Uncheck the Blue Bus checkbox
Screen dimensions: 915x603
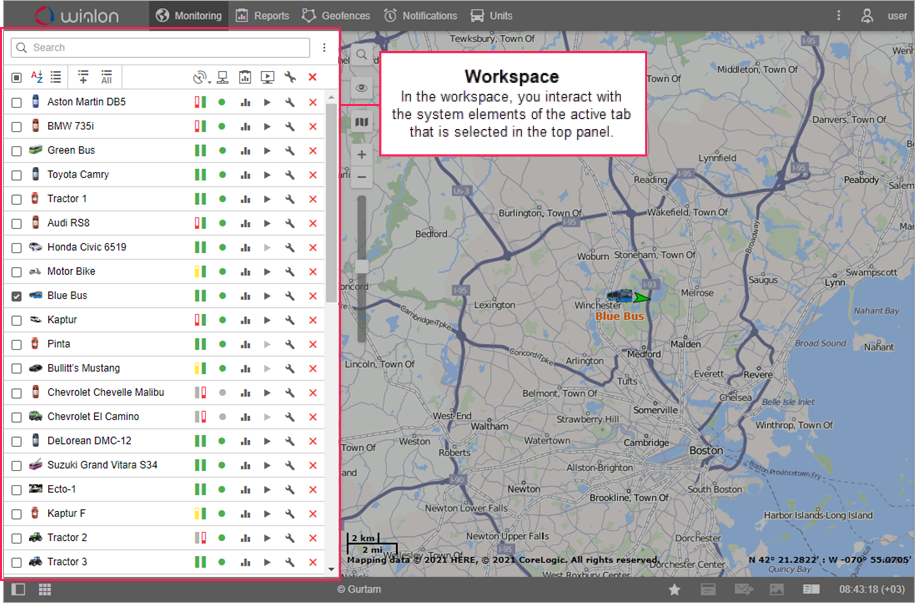[x=16, y=296]
